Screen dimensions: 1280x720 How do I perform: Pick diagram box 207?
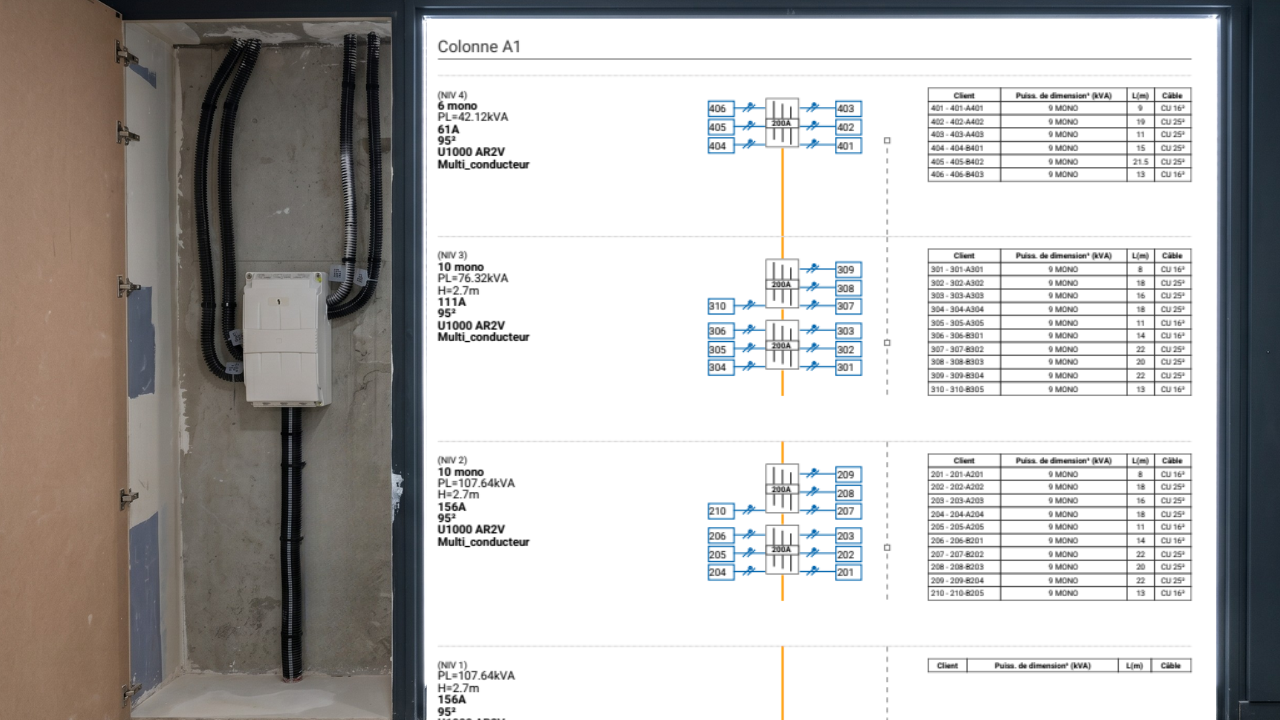(847, 511)
